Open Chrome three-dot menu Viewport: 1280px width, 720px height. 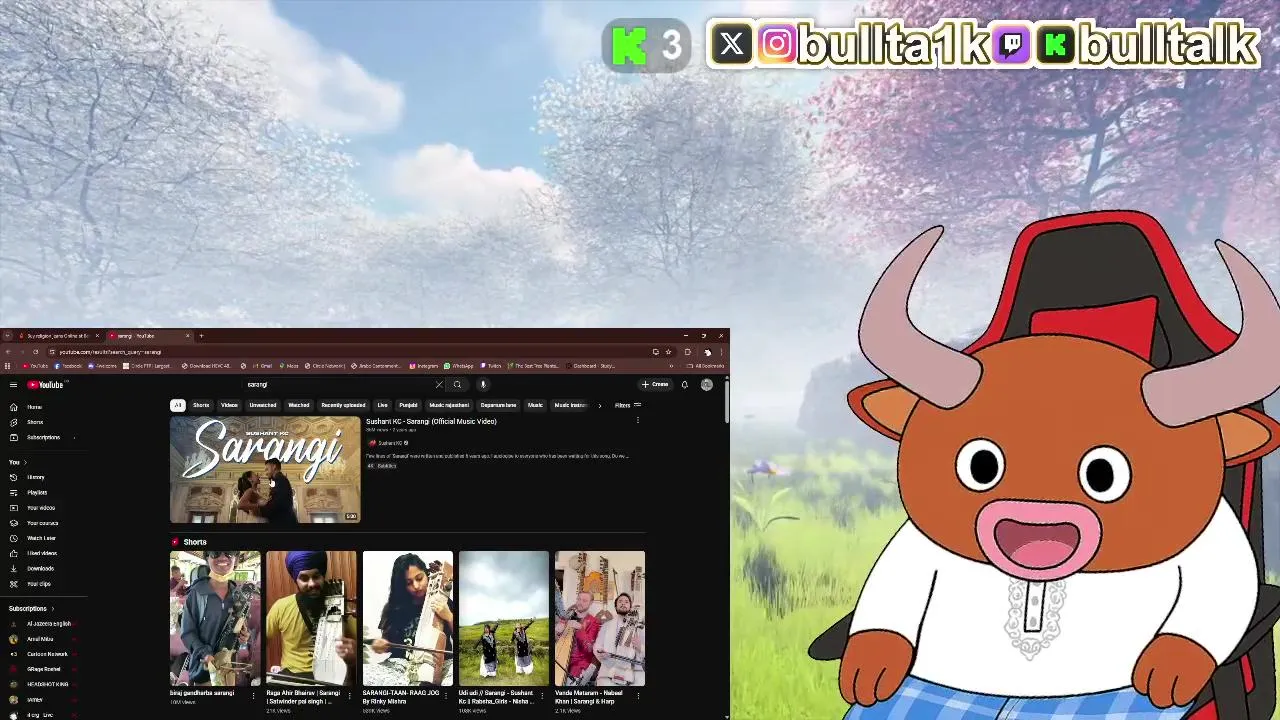pyautogui.click(x=721, y=352)
